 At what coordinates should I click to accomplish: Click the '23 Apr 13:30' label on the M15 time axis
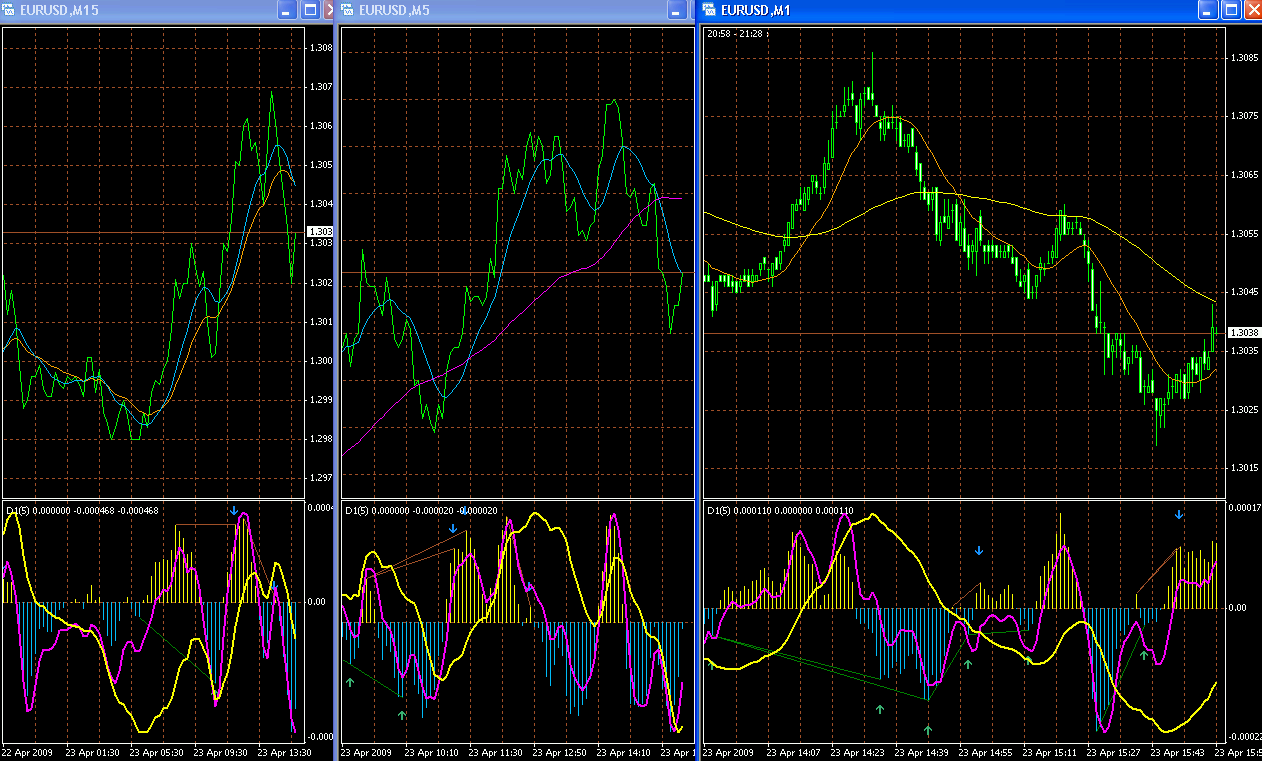pyautogui.click(x=284, y=751)
